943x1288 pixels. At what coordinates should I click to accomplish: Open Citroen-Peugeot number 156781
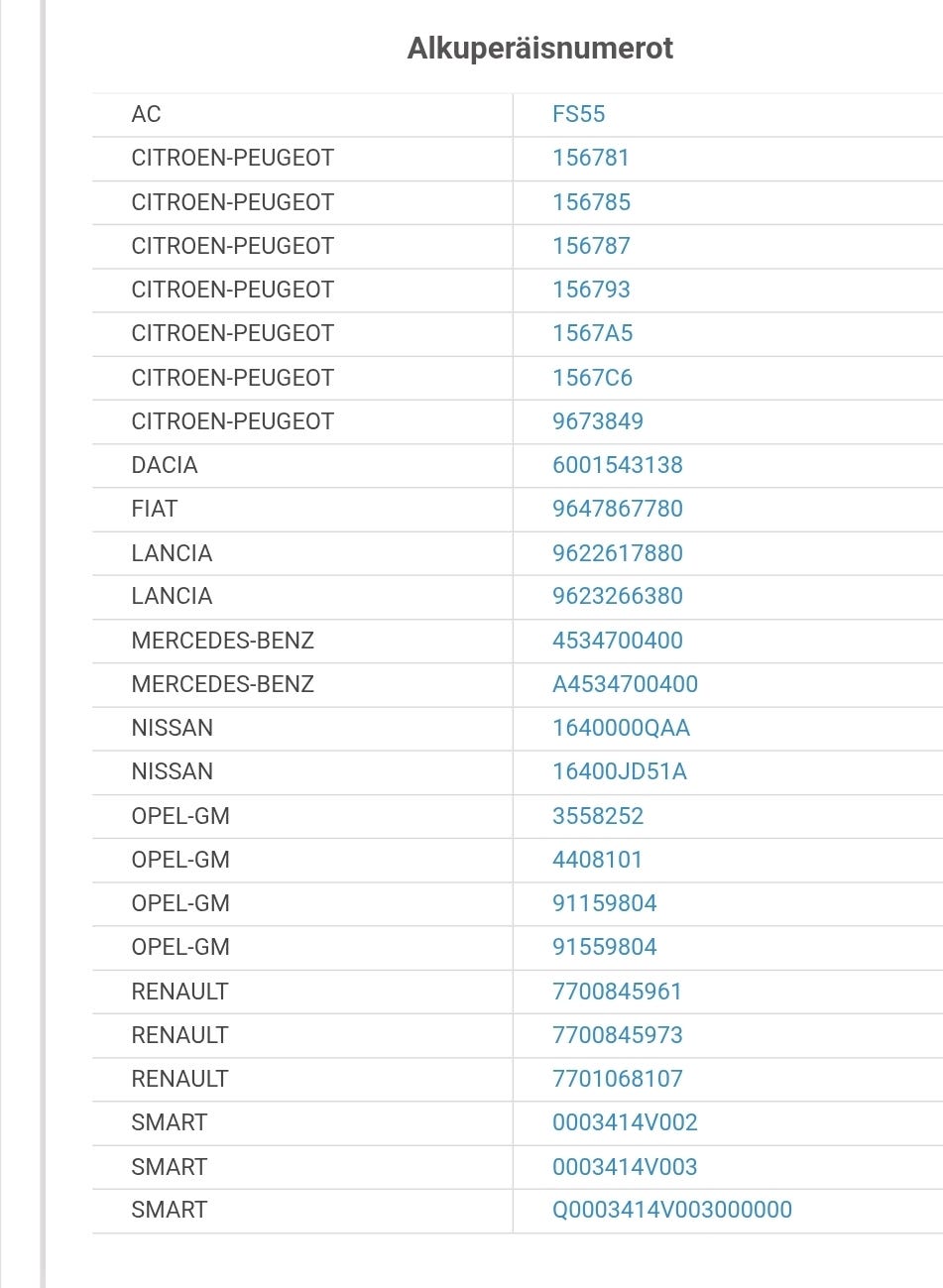point(591,158)
